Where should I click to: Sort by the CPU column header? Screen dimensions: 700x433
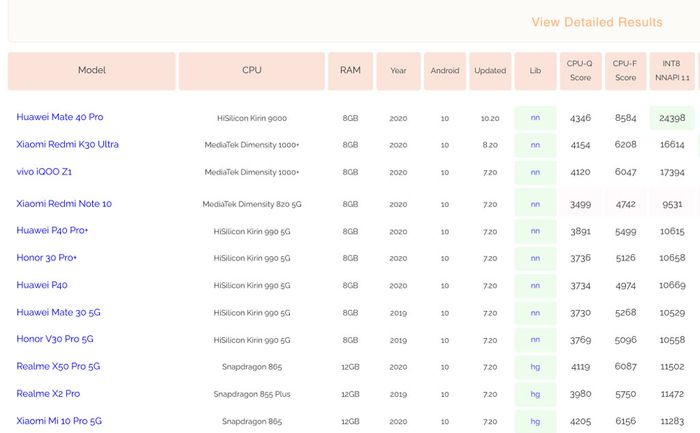[252, 71]
